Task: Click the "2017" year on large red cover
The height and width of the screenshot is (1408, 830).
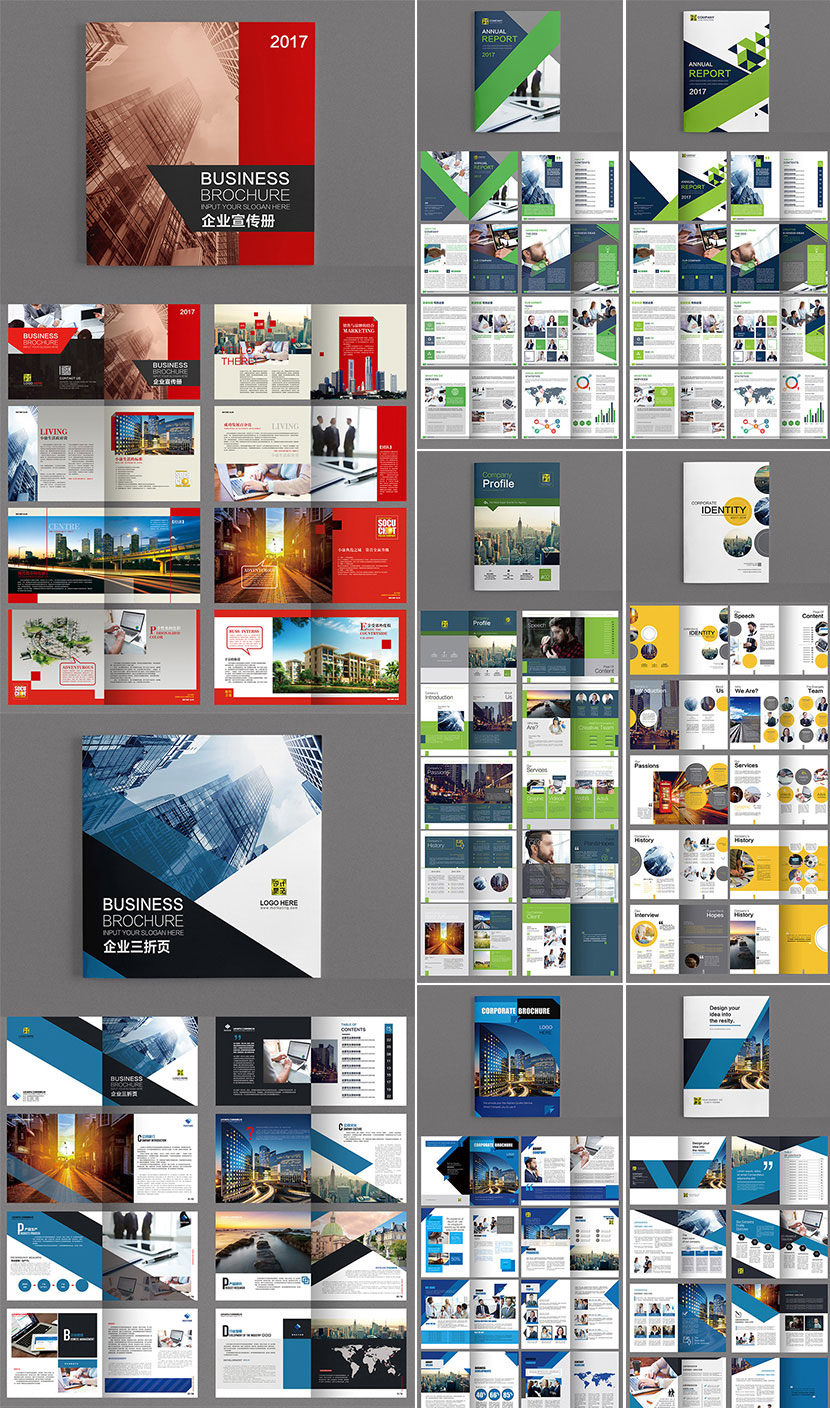Action: coord(289,42)
